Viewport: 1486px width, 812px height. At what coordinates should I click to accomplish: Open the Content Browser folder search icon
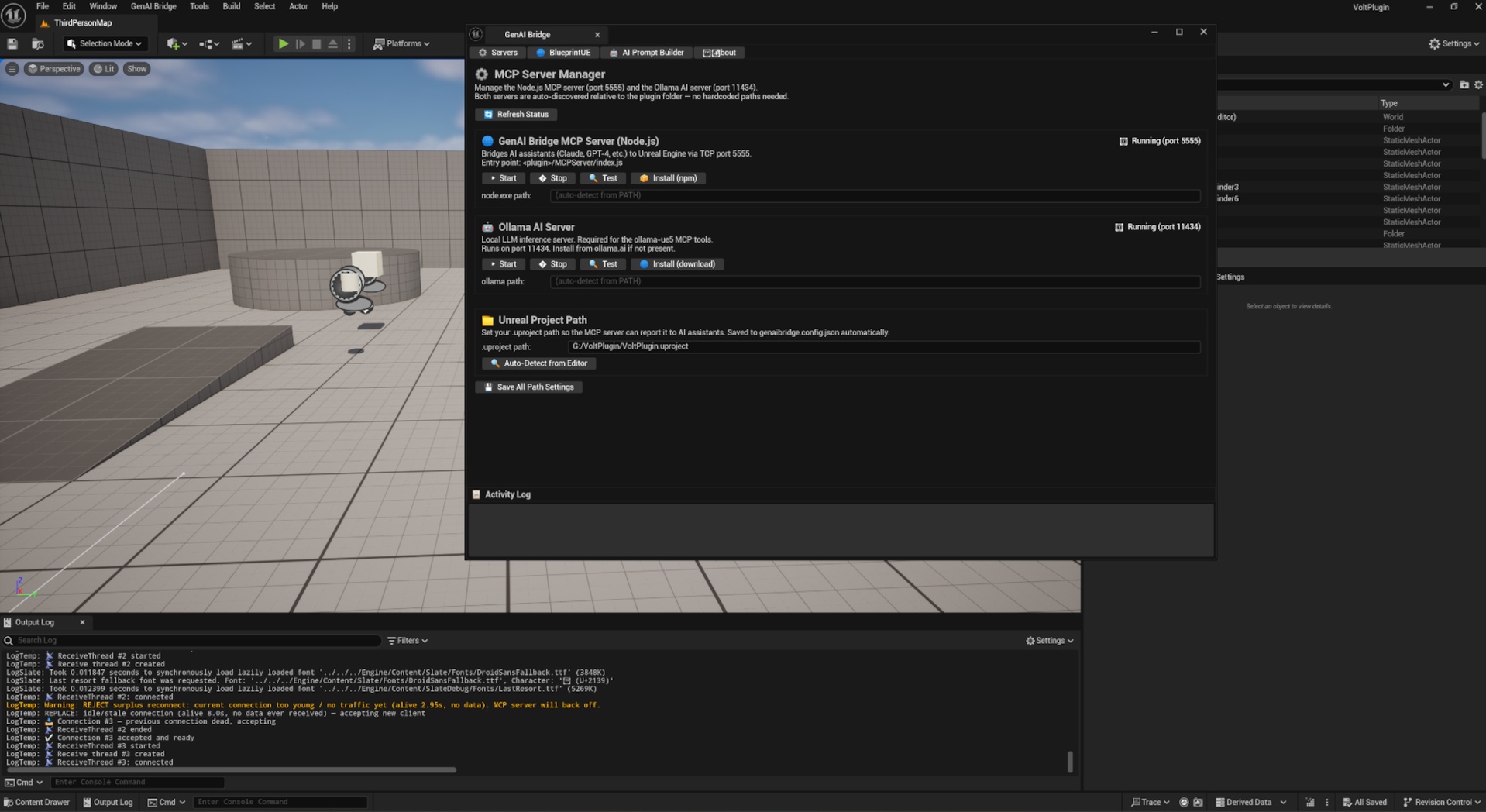(37, 44)
